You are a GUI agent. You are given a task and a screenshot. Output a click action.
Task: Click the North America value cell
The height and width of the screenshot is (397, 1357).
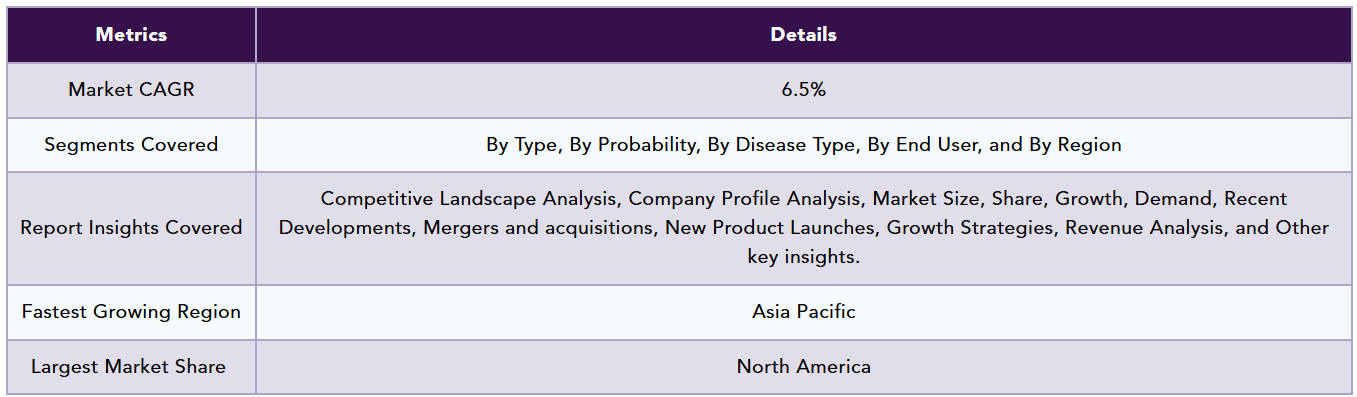pos(804,367)
